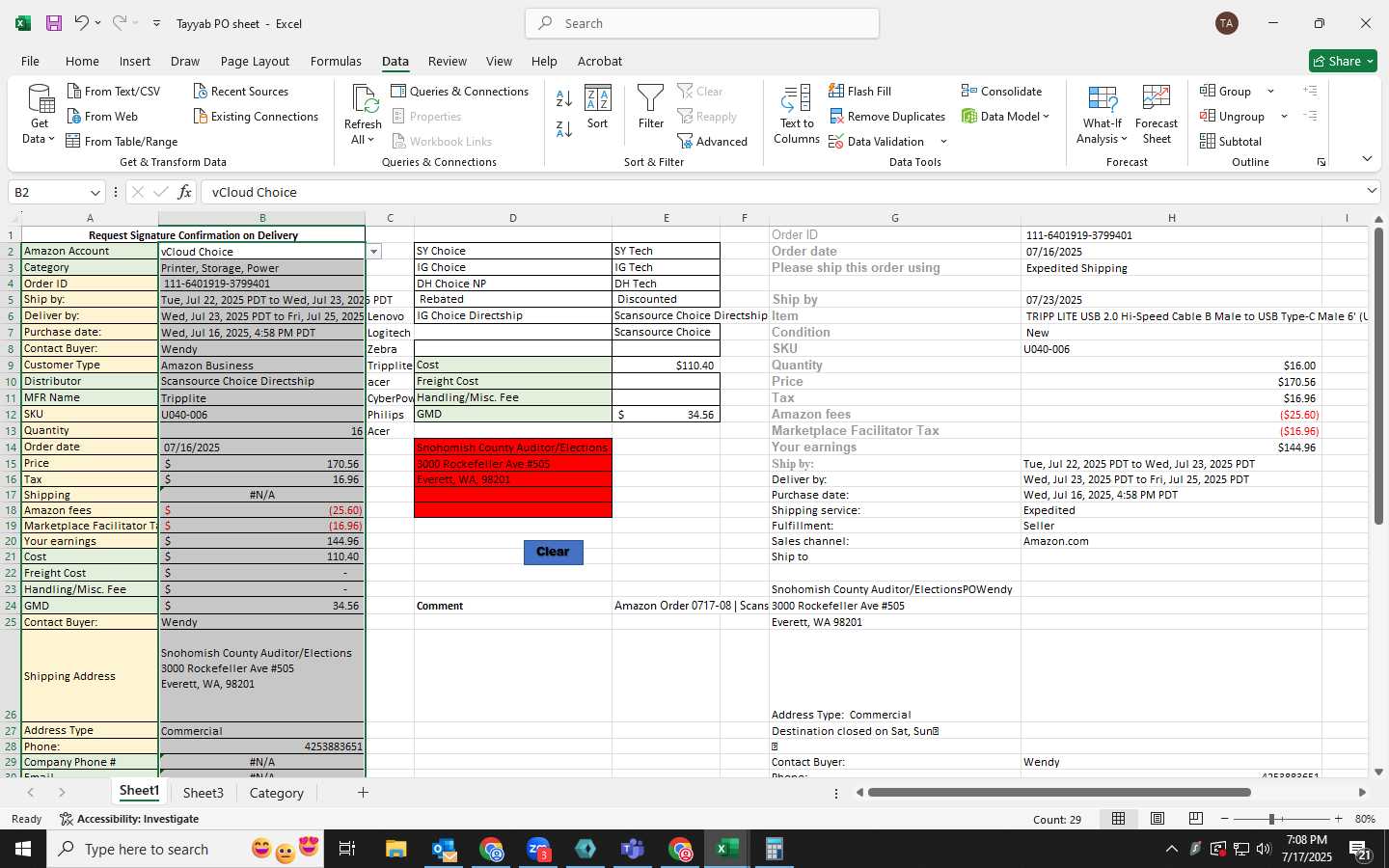The height and width of the screenshot is (868, 1389).
Task: Switch to Category sheet tab
Action: [x=277, y=793]
